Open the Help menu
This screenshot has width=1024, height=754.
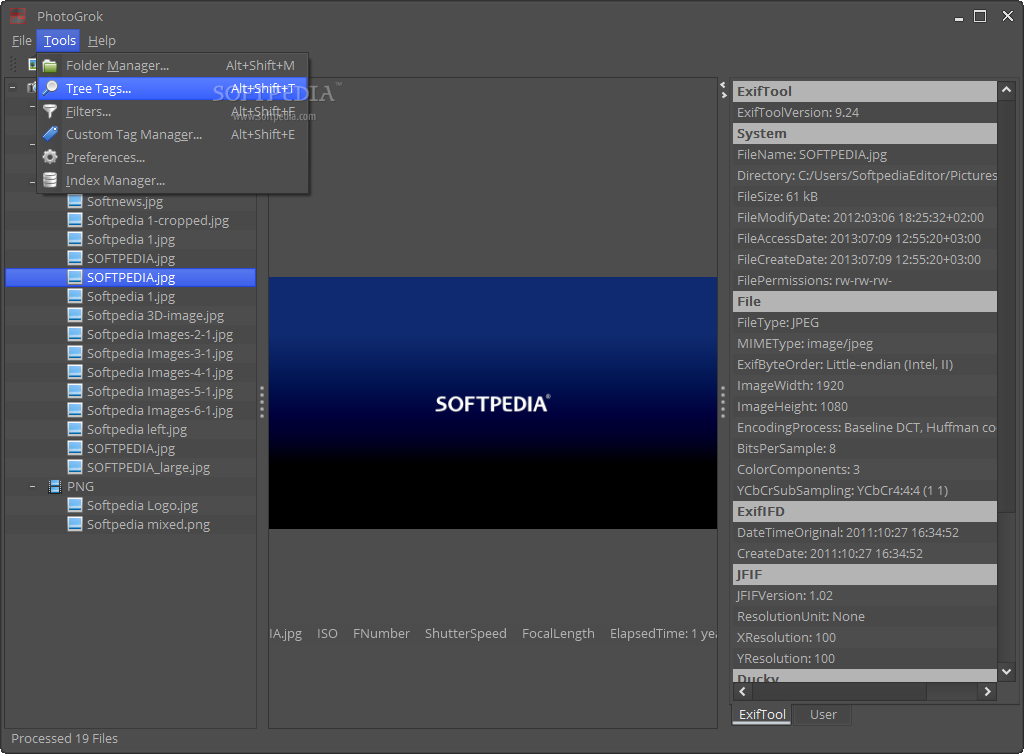coord(102,40)
